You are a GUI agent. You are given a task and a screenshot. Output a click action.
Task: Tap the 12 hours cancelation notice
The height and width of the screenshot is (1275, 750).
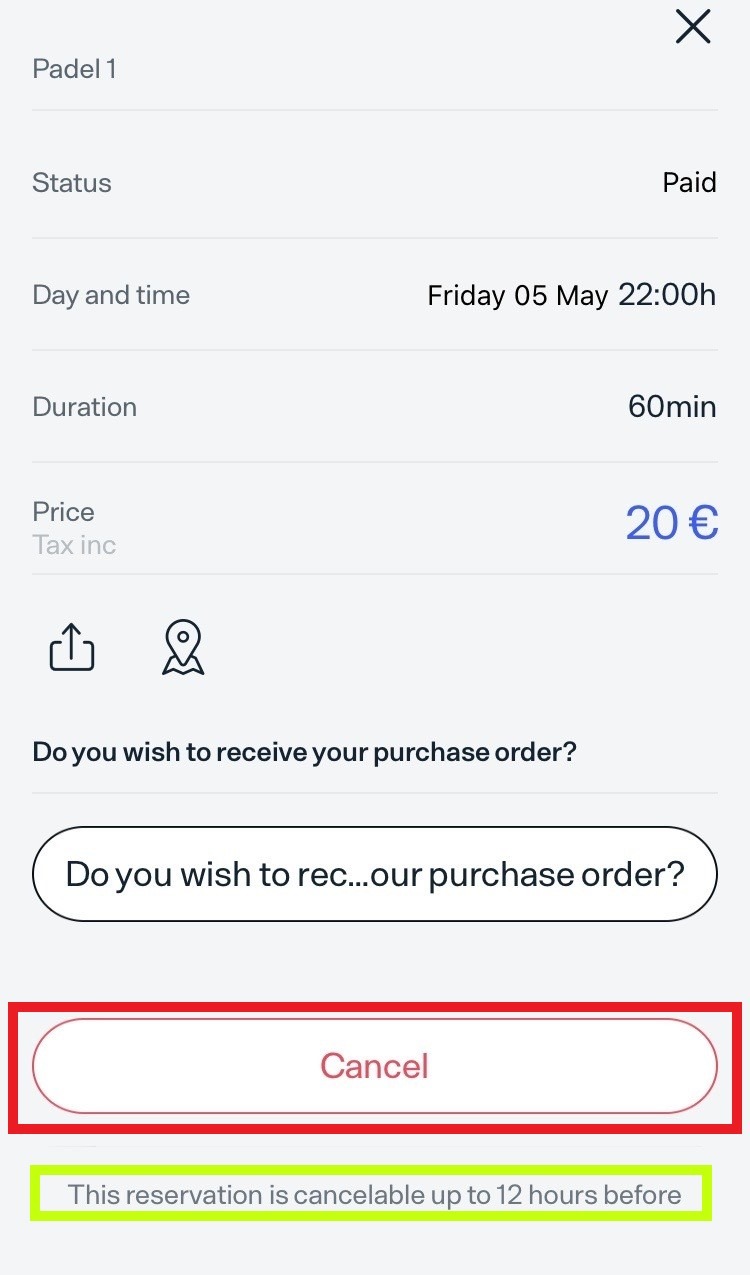point(375,1194)
